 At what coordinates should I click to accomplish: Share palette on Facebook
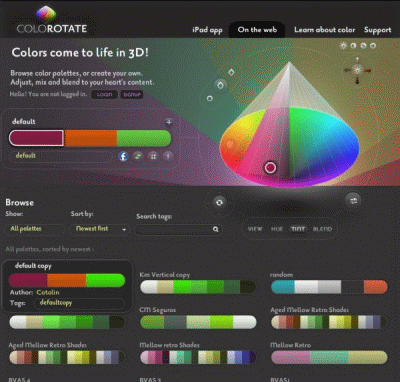point(123,156)
